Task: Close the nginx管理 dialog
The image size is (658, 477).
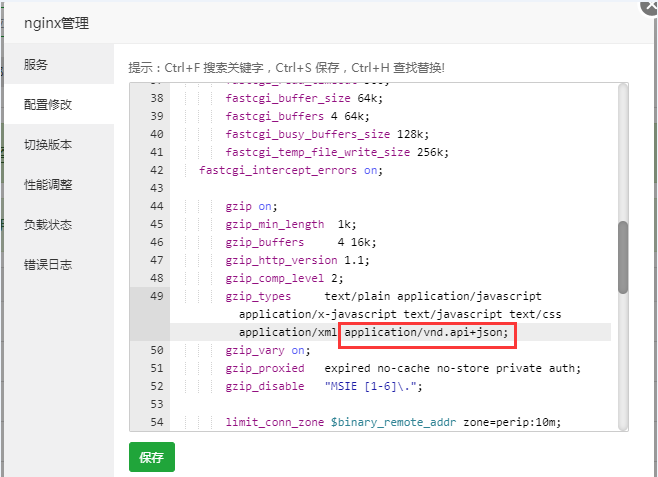Action: pyautogui.click(x=649, y=5)
